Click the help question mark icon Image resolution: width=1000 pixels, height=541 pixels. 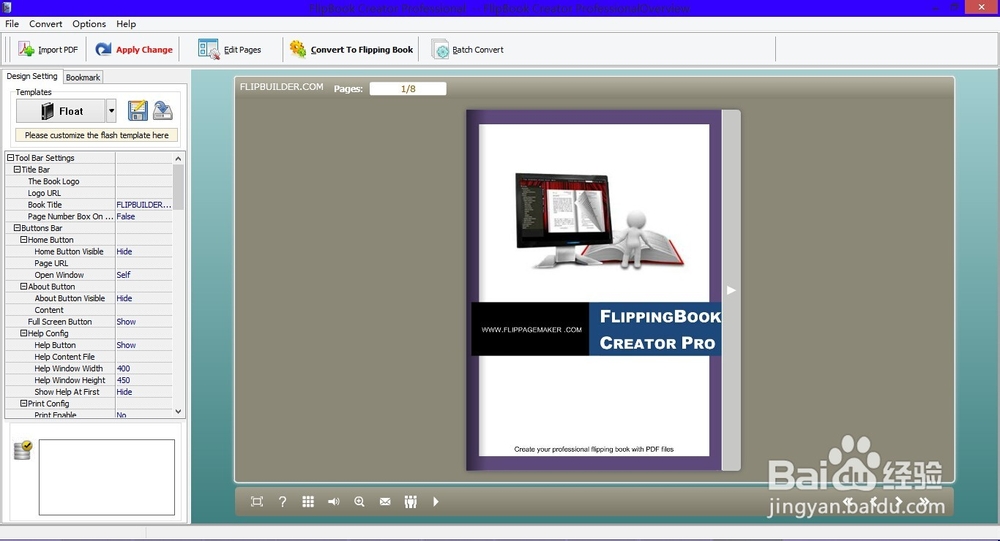pyautogui.click(x=283, y=501)
